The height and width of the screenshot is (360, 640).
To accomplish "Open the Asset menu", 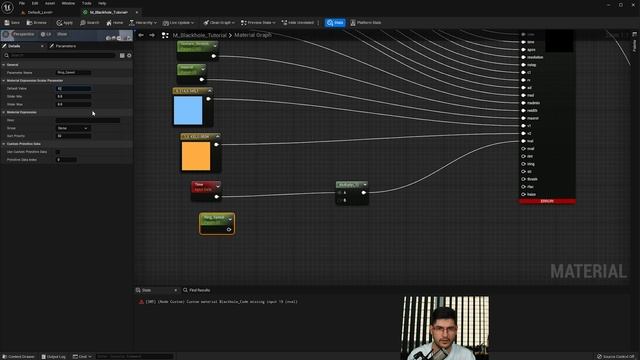I will click(50, 3).
